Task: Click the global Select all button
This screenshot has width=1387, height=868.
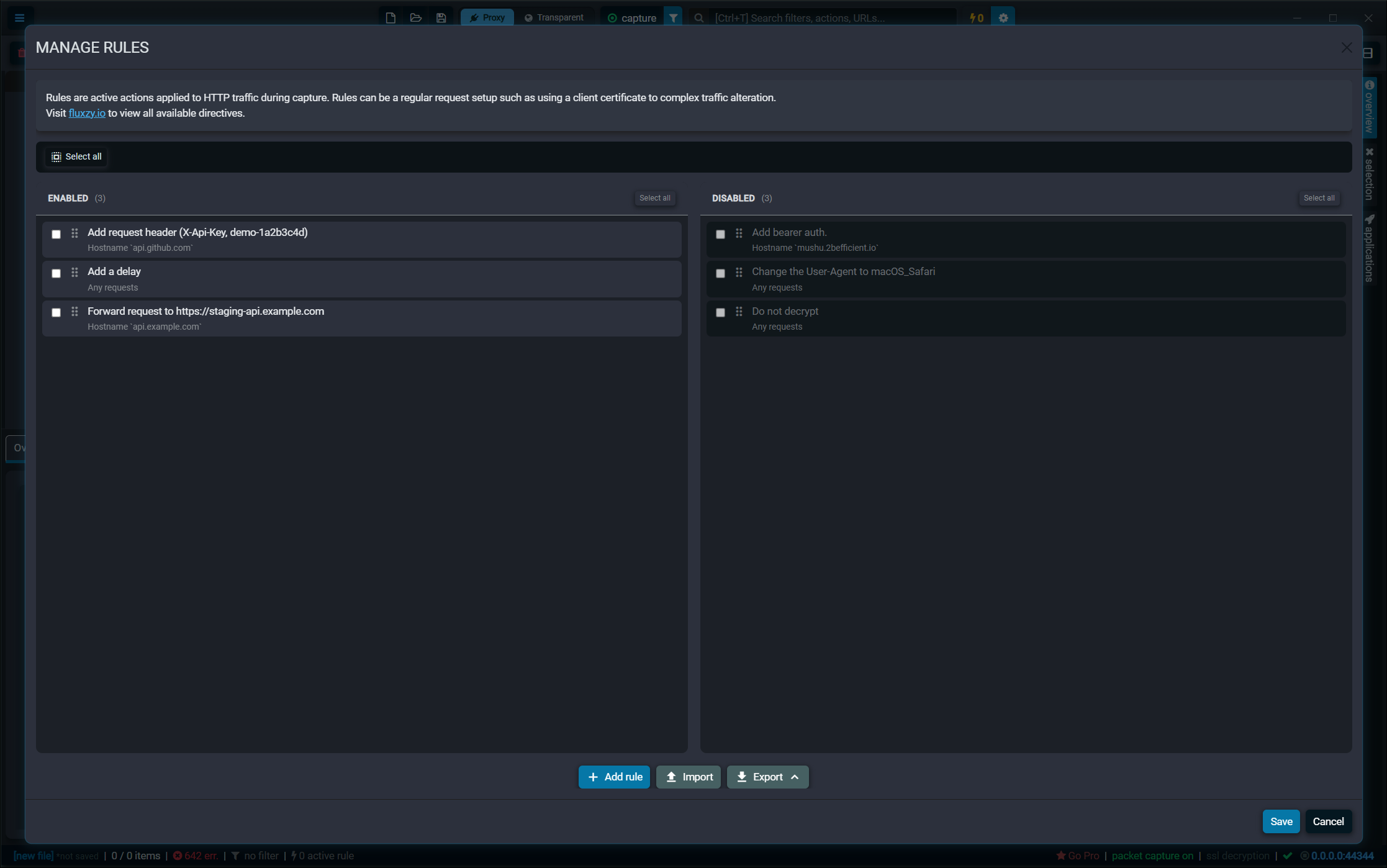Action: point(76,156)
